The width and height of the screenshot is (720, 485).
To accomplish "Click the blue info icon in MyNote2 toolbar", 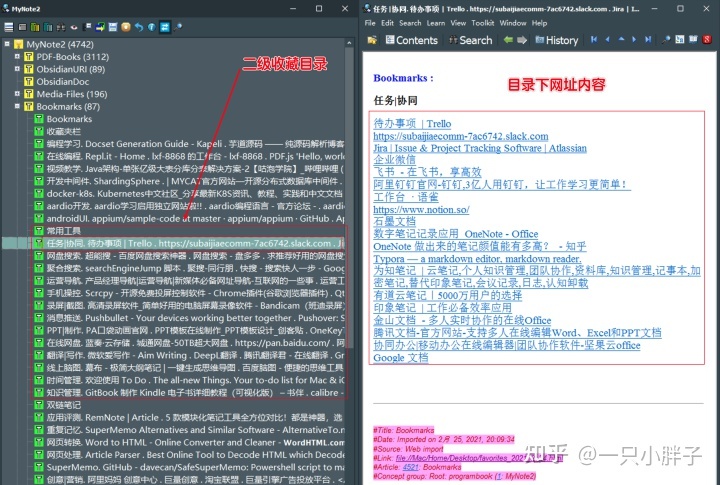I will point(152,27).
